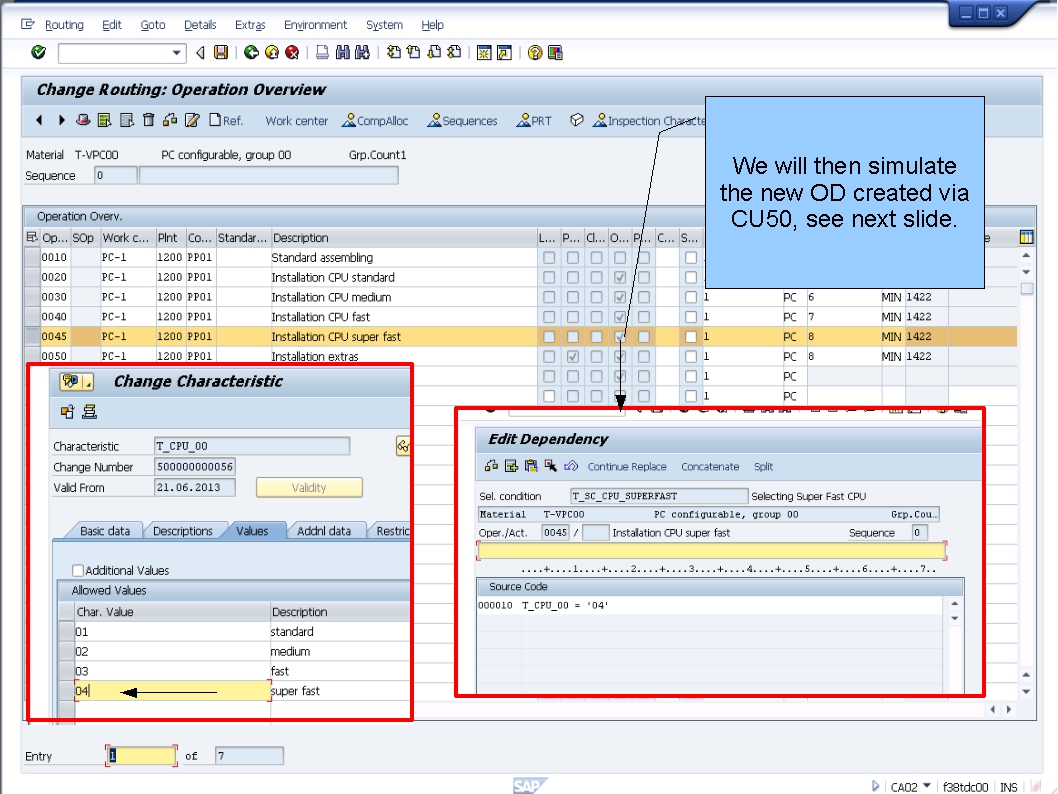Switch to the Descriptions tab
The height and width of the screenshot is (794, 1058).
tap(182, 531)
